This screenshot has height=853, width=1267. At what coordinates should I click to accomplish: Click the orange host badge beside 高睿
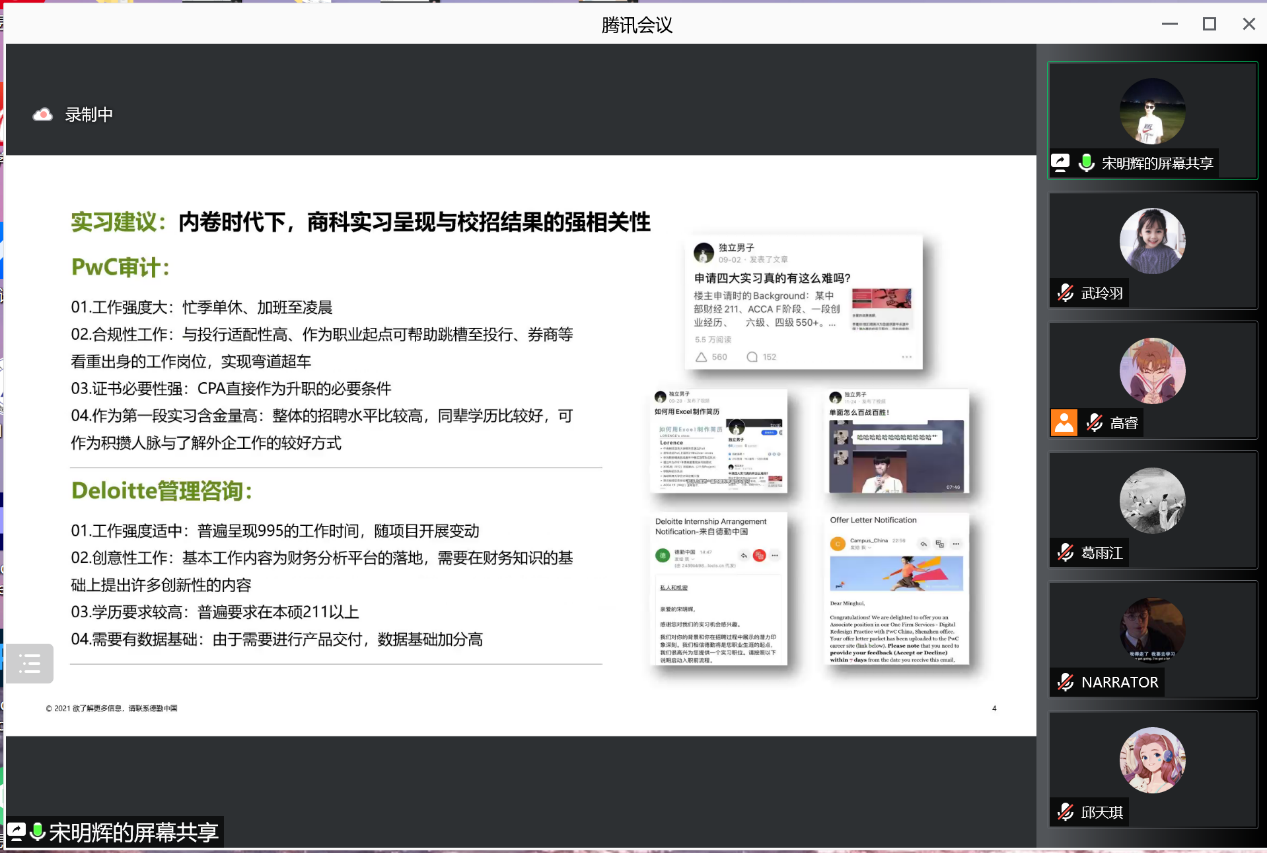[x=1064, y=422]
